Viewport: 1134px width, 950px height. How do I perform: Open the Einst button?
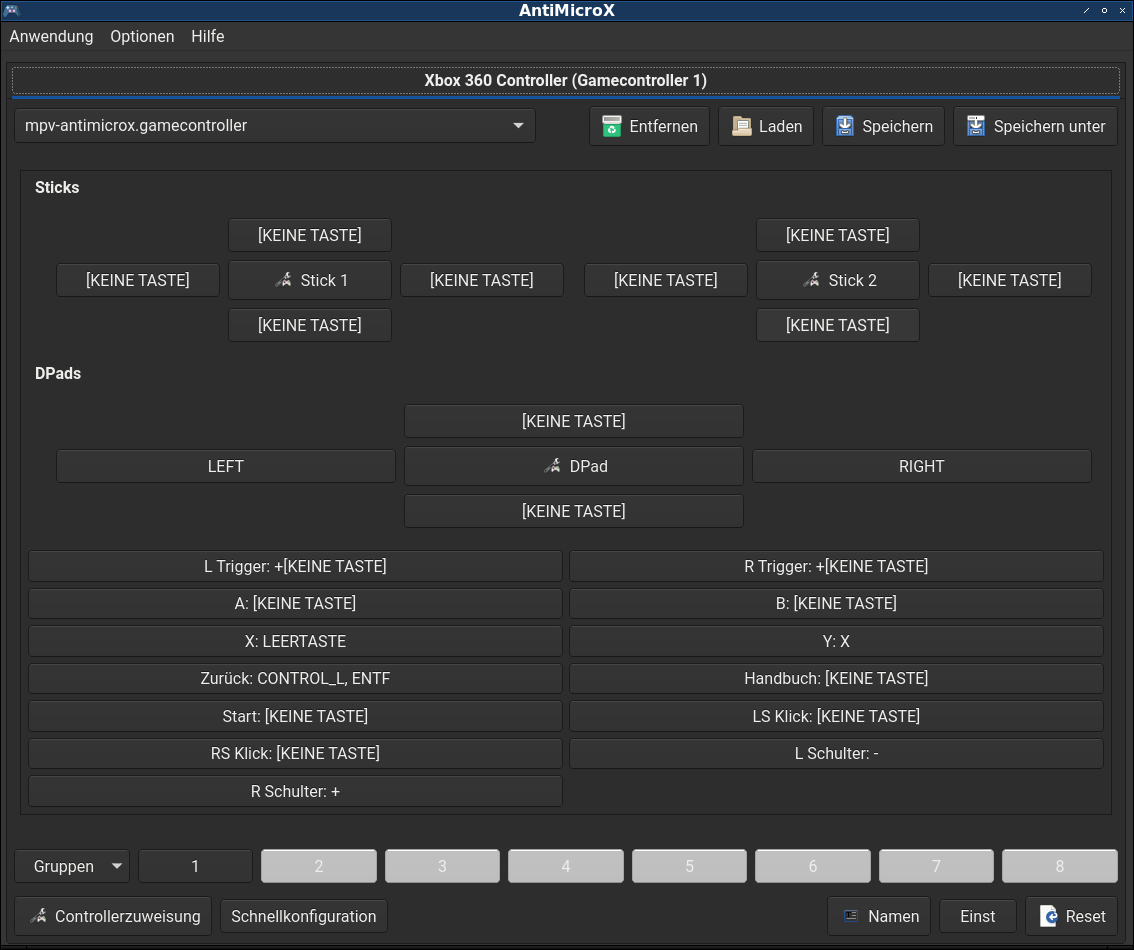978,916
